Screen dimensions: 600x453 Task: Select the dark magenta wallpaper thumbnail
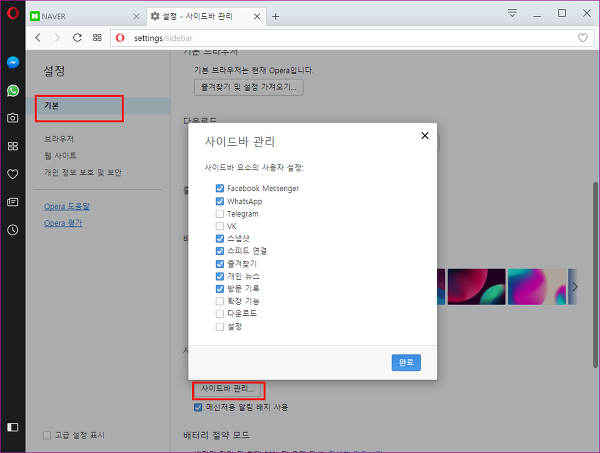point(476,287)
